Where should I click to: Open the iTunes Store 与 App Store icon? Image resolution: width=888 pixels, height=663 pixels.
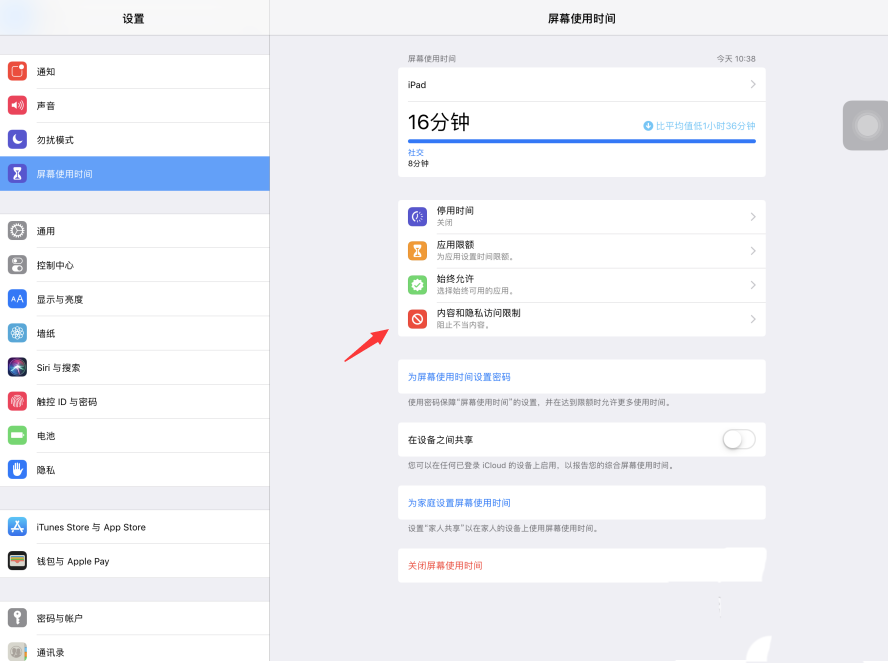pyautogui.click(x=18, y=527)
